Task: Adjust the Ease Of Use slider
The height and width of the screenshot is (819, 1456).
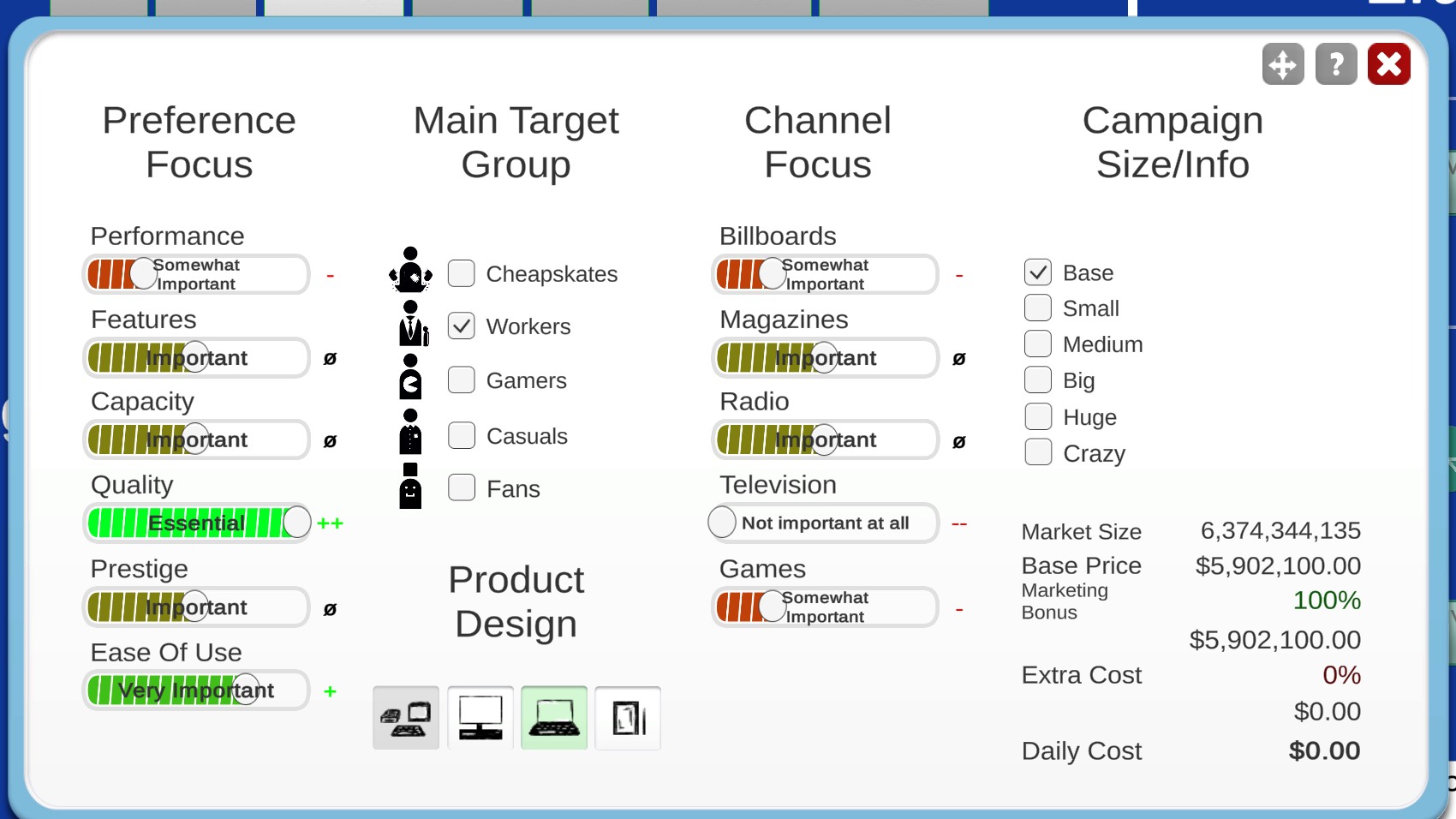Action: point(196,690)
